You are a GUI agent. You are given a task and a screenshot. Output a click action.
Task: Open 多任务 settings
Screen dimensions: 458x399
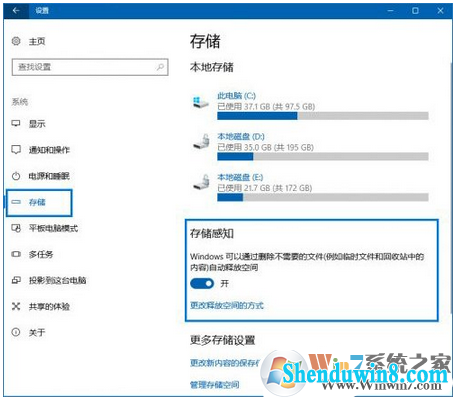click(x=41, y=254)
